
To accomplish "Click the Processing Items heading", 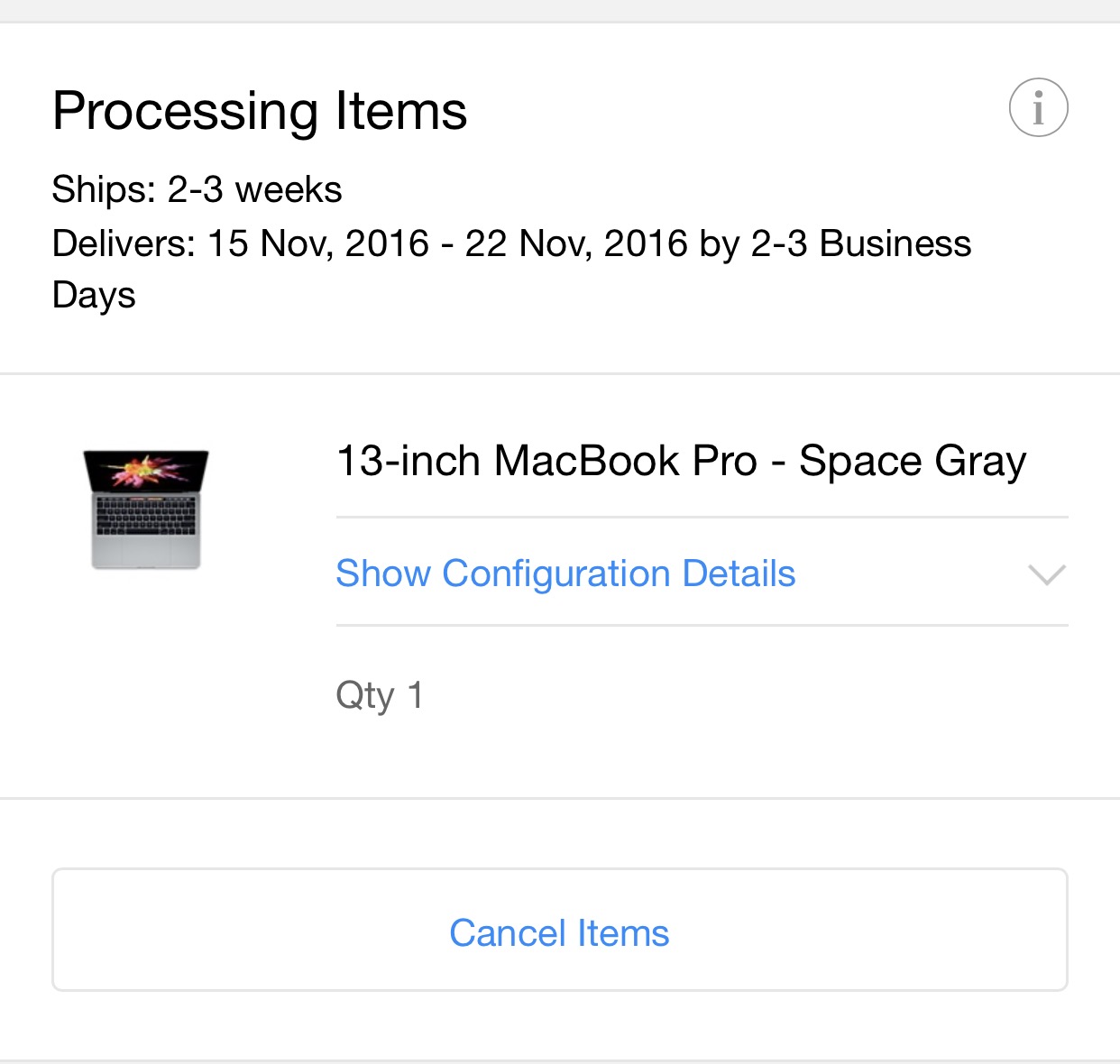I will [x=260, y=111].
